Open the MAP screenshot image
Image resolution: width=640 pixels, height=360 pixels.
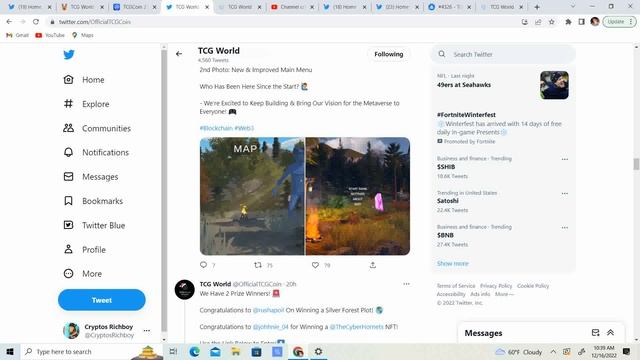252,196
